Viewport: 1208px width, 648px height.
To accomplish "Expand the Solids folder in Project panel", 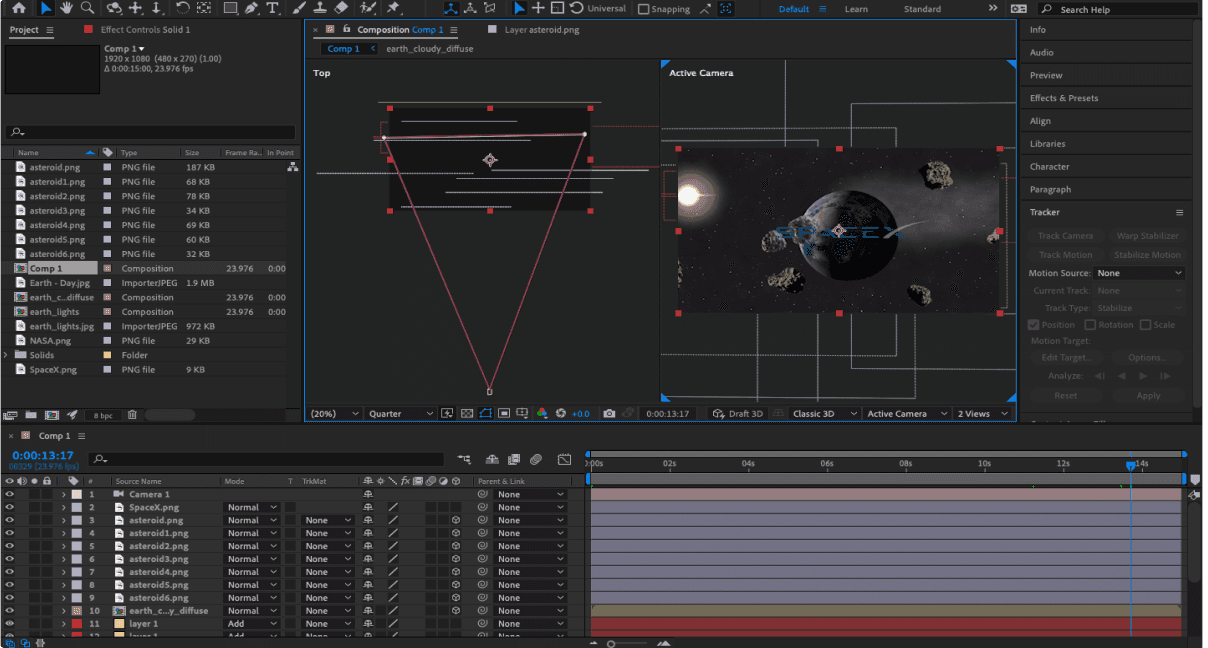I will coord(7,355).
